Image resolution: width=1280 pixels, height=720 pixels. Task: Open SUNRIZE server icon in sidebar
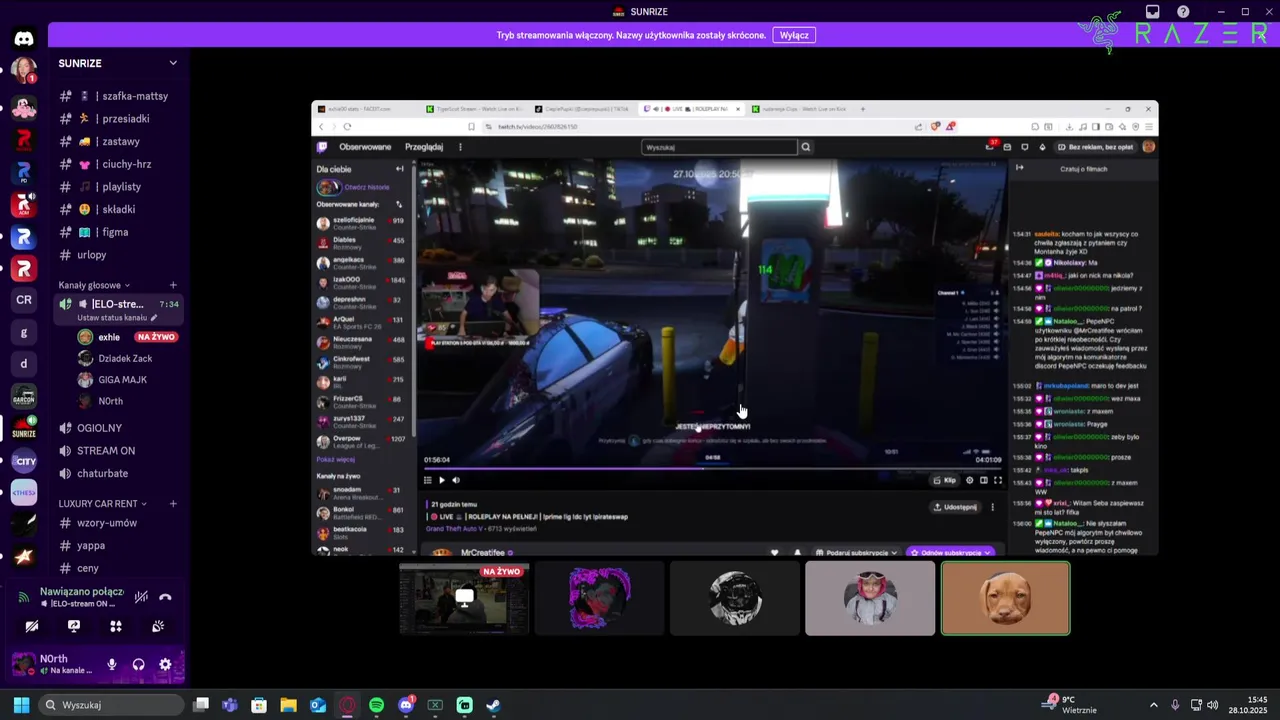click(x=24, y=428)
